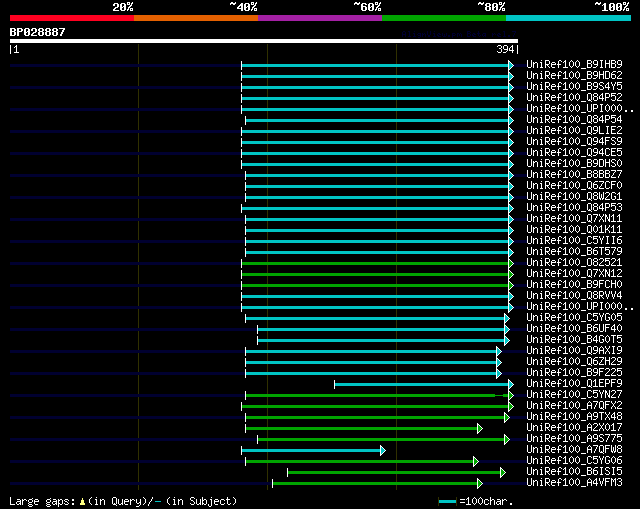Pick the UniRef100_Q6ZCF0 hit name
Screen dimensions: 640x509
(574, 186)
